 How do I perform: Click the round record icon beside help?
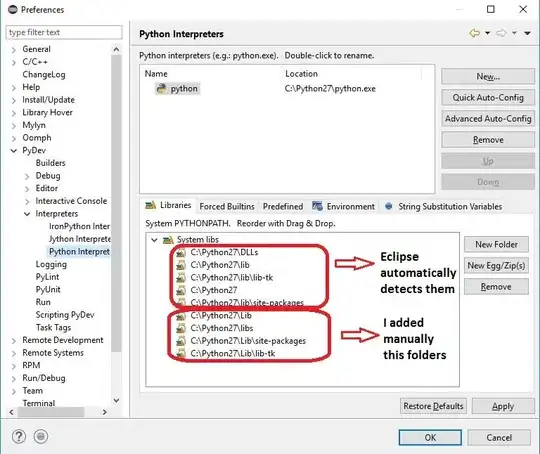coord(41,436)
